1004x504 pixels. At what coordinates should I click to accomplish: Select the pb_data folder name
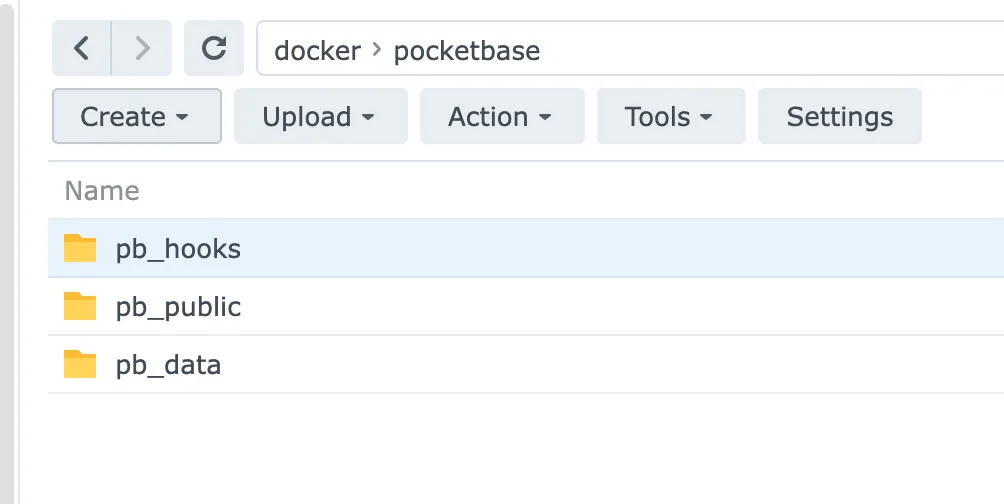click(x=168, y=365)
